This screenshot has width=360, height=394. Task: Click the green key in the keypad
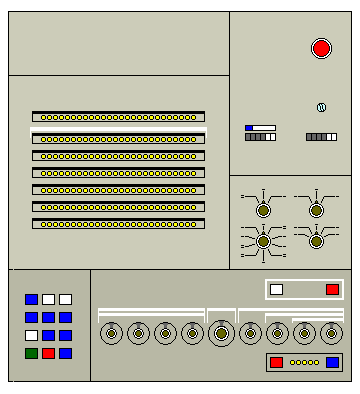tap(31, 353)
